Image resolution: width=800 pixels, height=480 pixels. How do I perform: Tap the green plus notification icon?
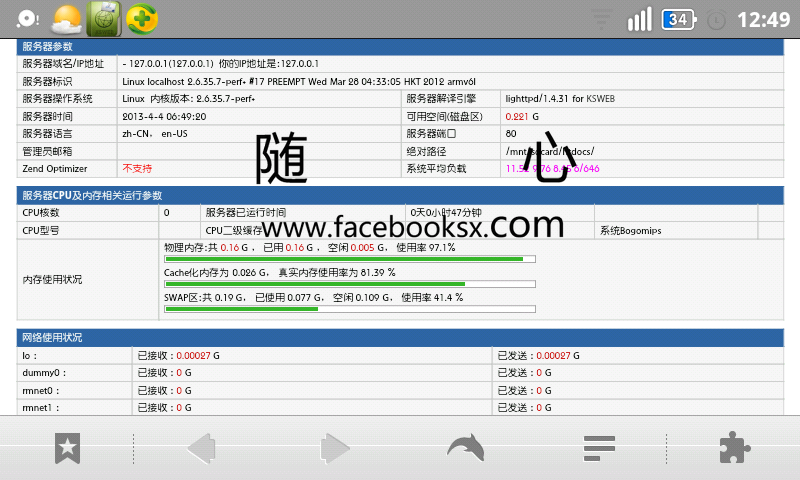pyautogui.click(x=142, y=19)
